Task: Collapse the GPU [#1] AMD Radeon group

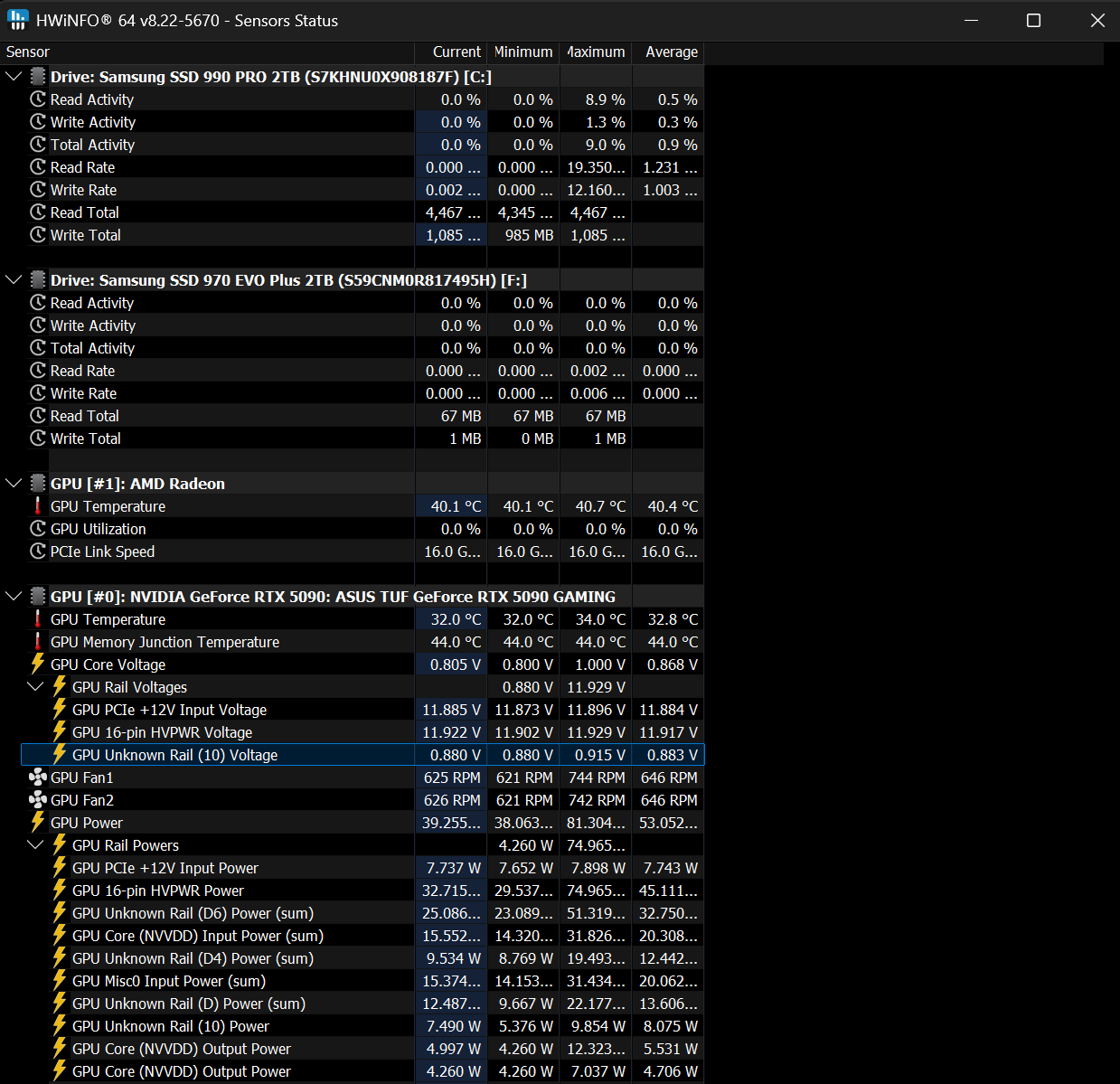Action: pyautogui.click(x=14, y=484)
